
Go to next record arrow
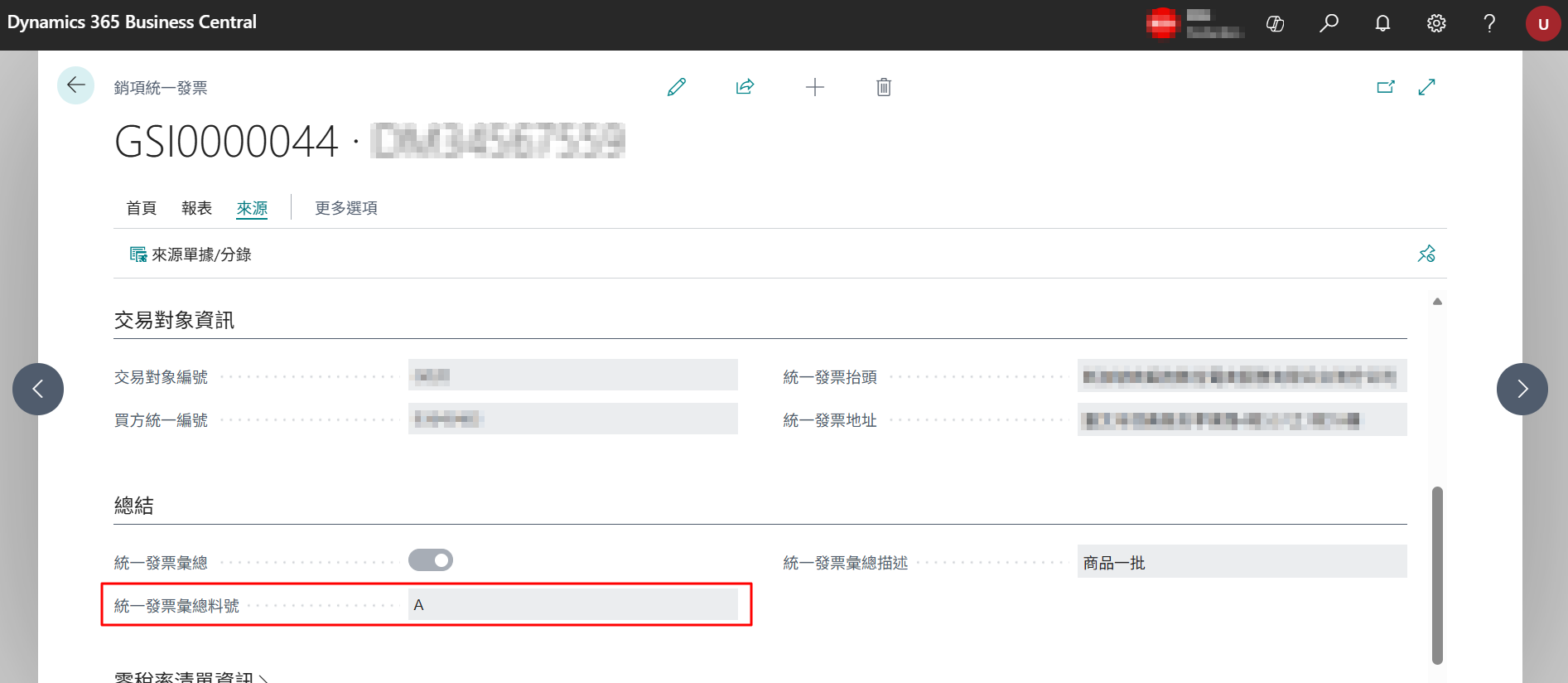pos(1522,389)
